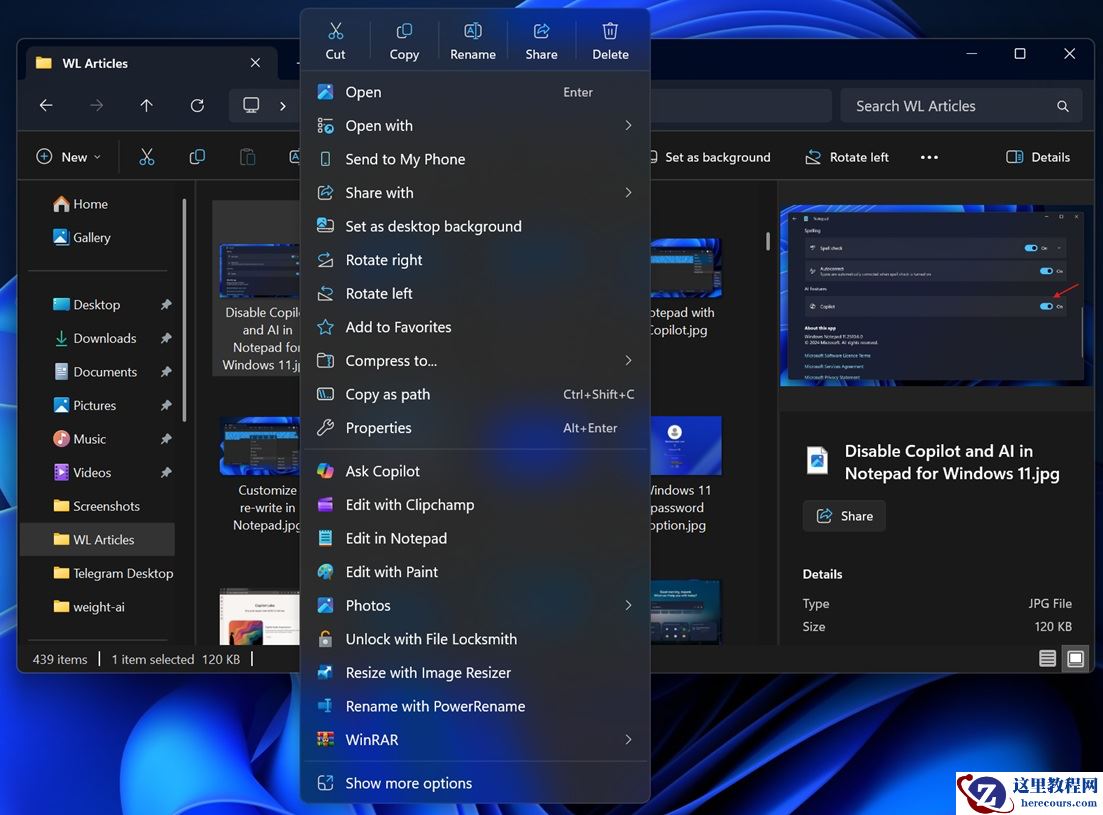Switch to details view in the status bar
Viewport: 1103px width, 815px height.
coord(1046,658)
